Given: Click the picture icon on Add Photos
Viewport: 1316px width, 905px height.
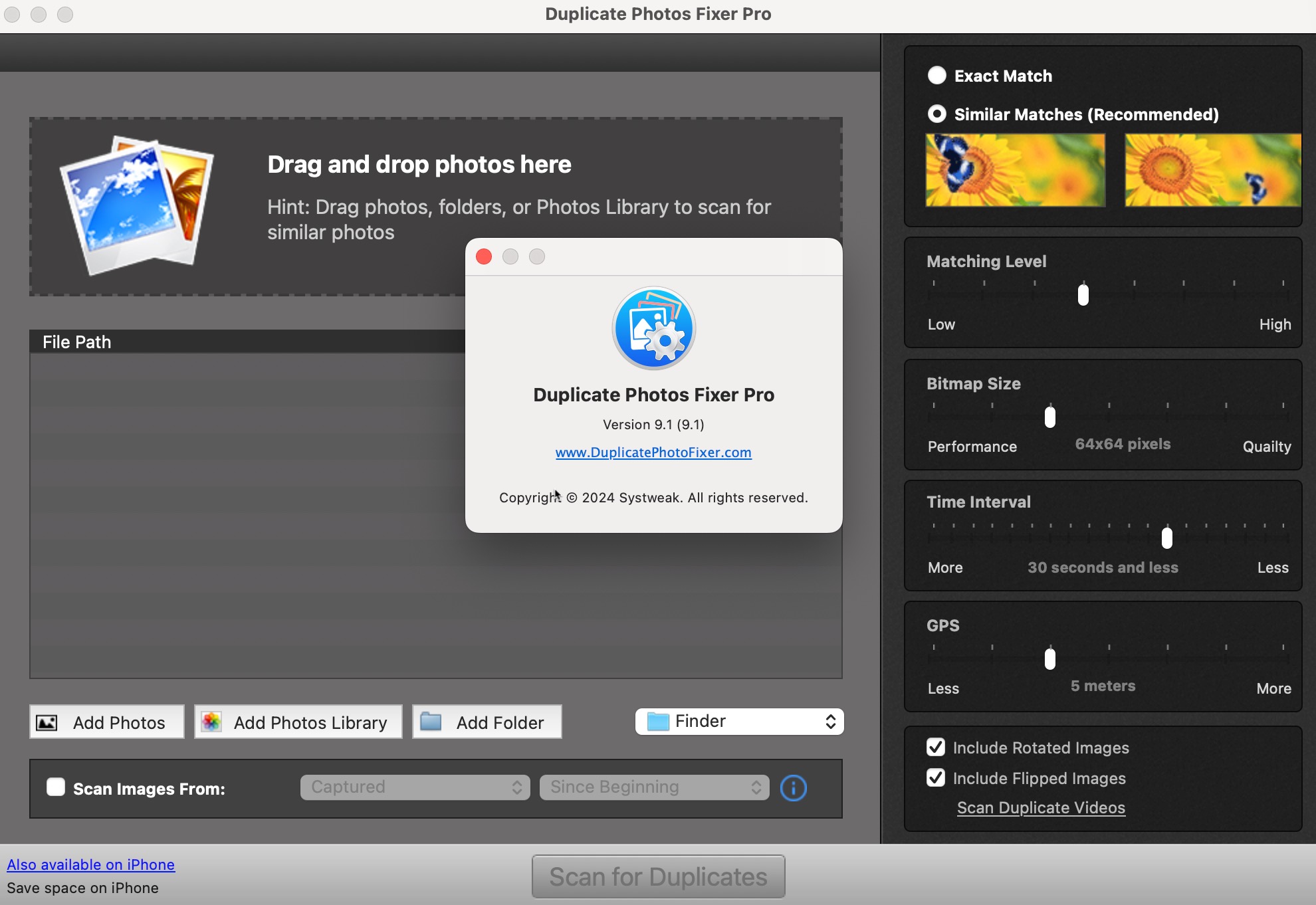Looking at the screenshot, I should [x=47, y=722].
